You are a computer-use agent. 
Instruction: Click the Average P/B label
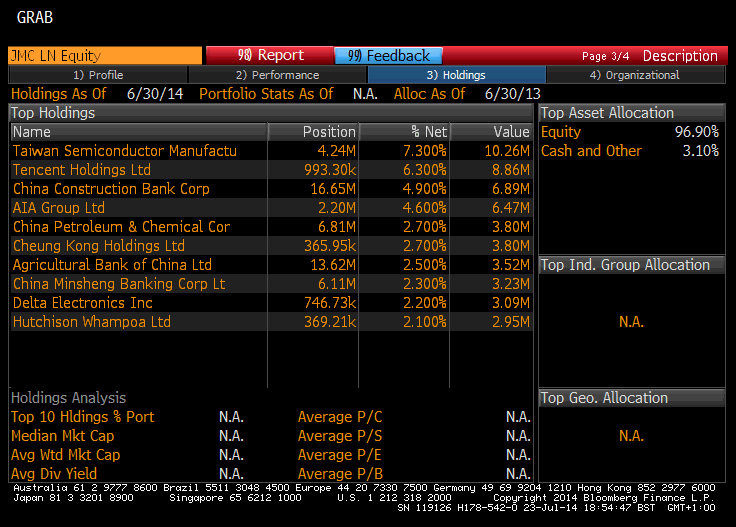pos(340,474)
